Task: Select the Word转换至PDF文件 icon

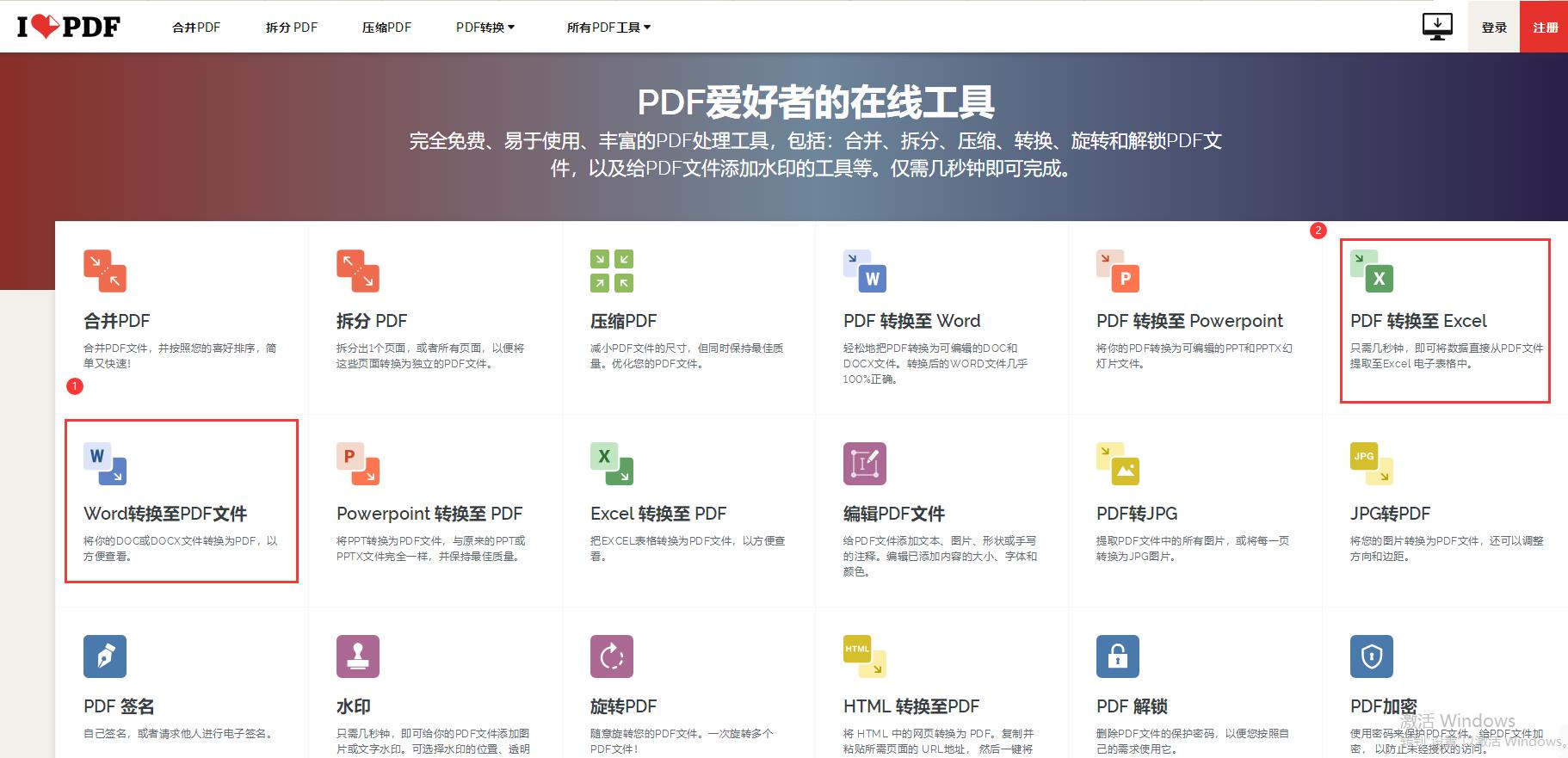Action: [x=105, y=464]
